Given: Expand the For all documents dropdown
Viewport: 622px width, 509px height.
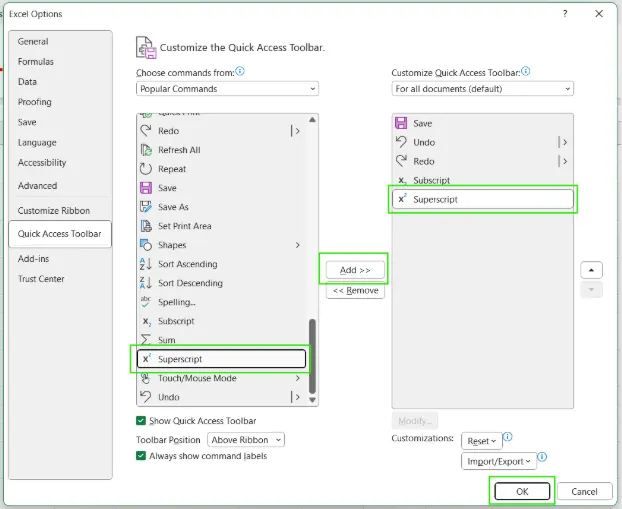Looking at the screenshot, I should (483, 89).
